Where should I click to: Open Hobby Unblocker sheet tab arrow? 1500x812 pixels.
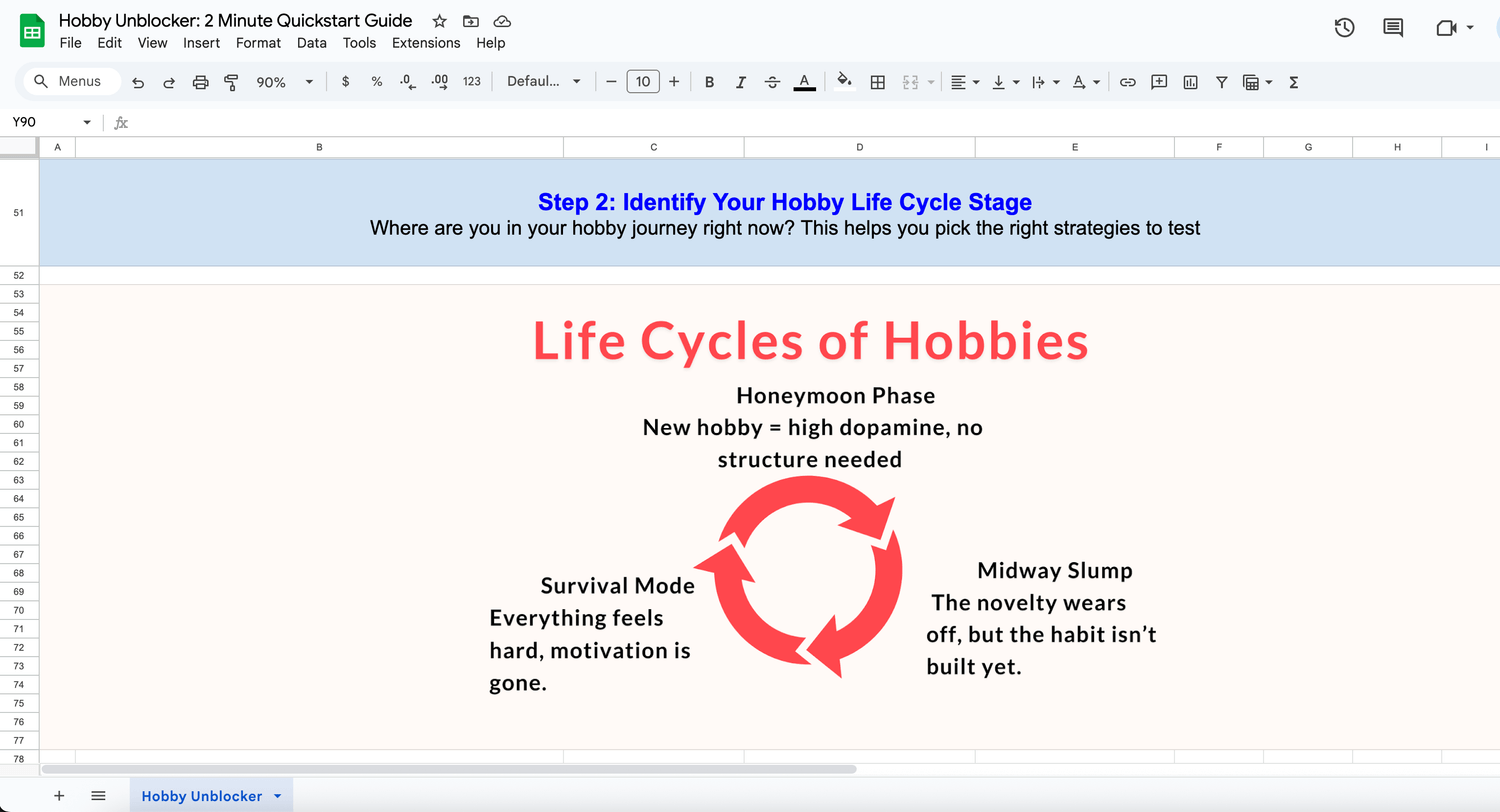point(277,796)
